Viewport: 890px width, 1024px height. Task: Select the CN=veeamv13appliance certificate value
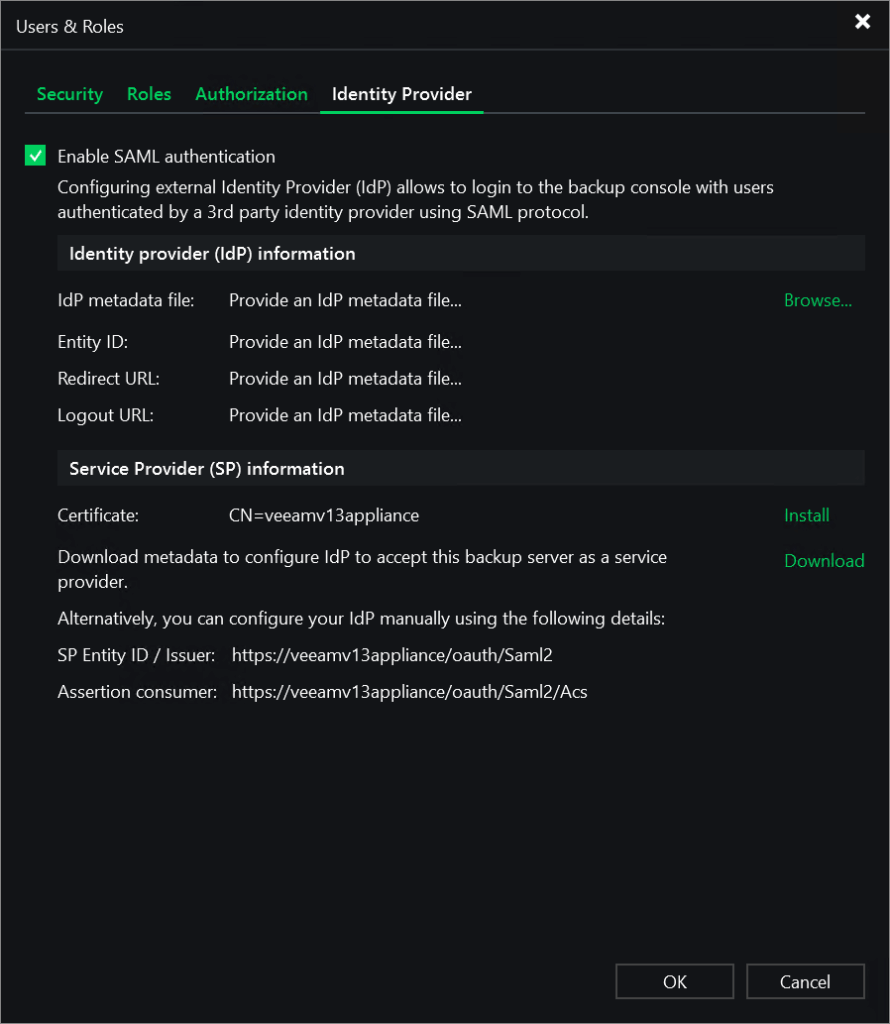324,515
